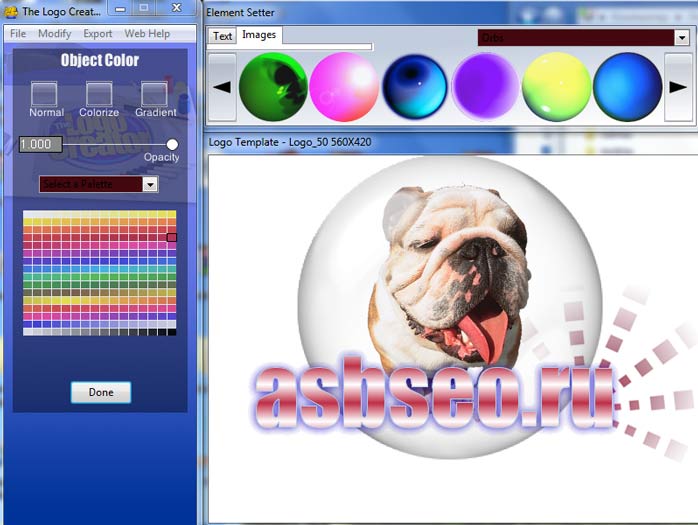Pick the dark blue cyan orb
This screenshot has width=698, height=525.
(414, 87)
